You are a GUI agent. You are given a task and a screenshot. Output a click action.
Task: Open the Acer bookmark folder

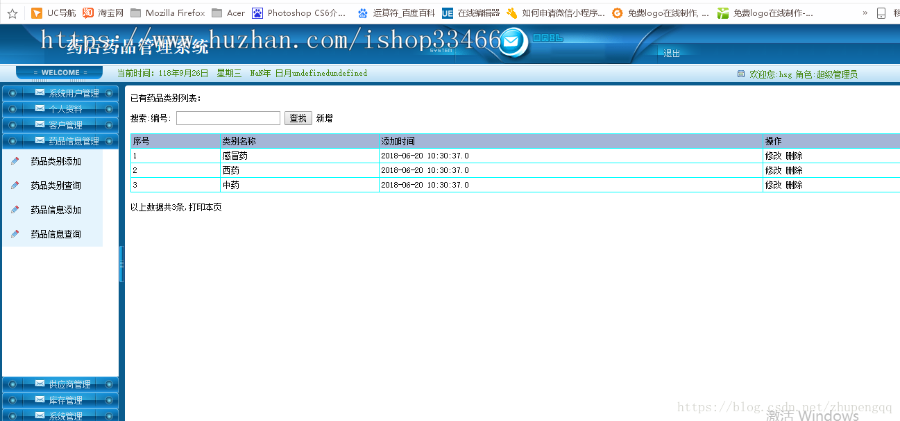pyautogui.click(x=228, y=13)
